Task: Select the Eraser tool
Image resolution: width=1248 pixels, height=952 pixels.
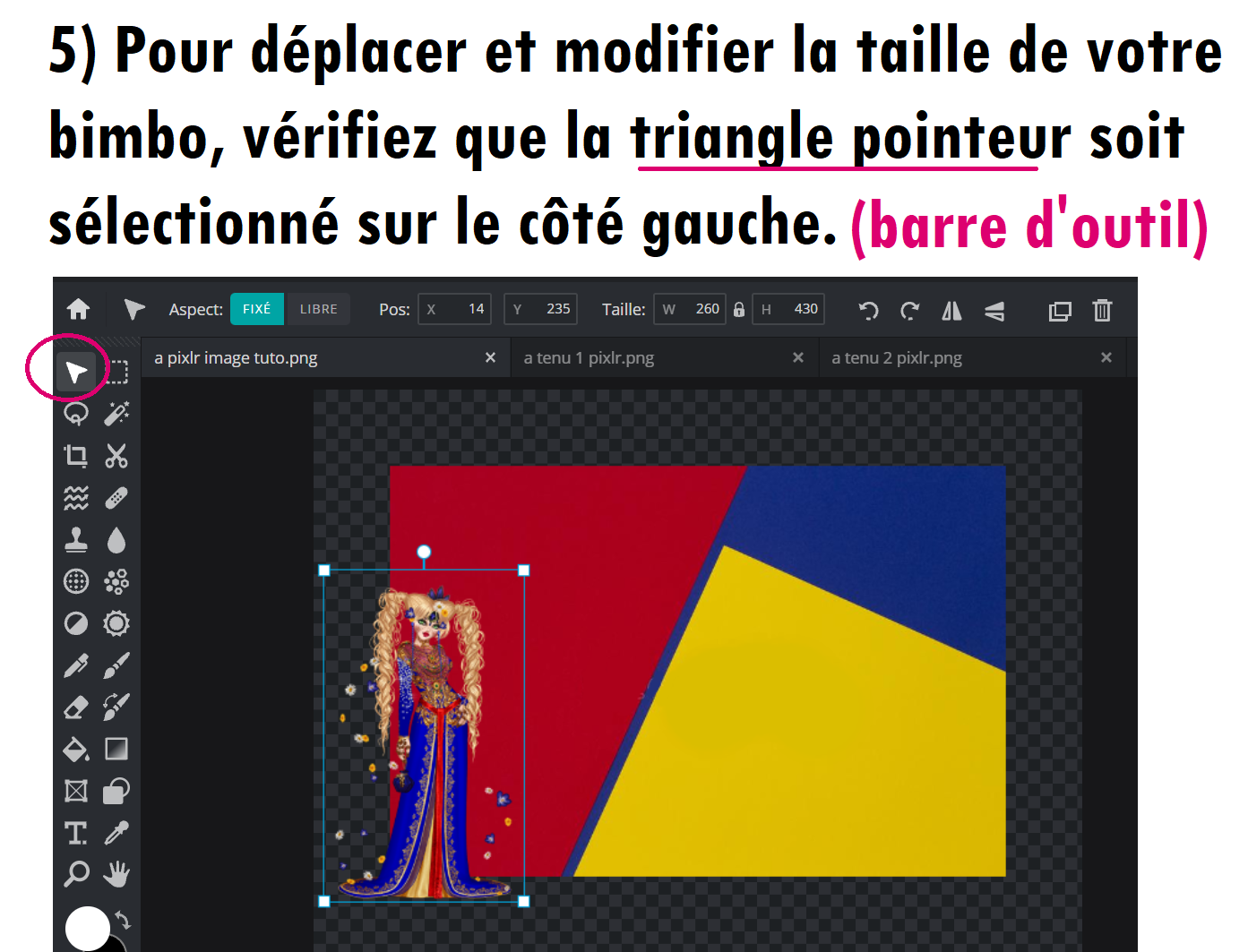Action: click(76, 708)
